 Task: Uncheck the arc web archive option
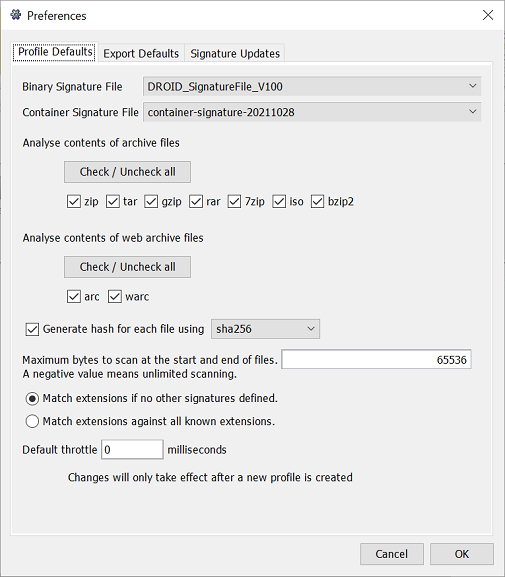[74, 297]
